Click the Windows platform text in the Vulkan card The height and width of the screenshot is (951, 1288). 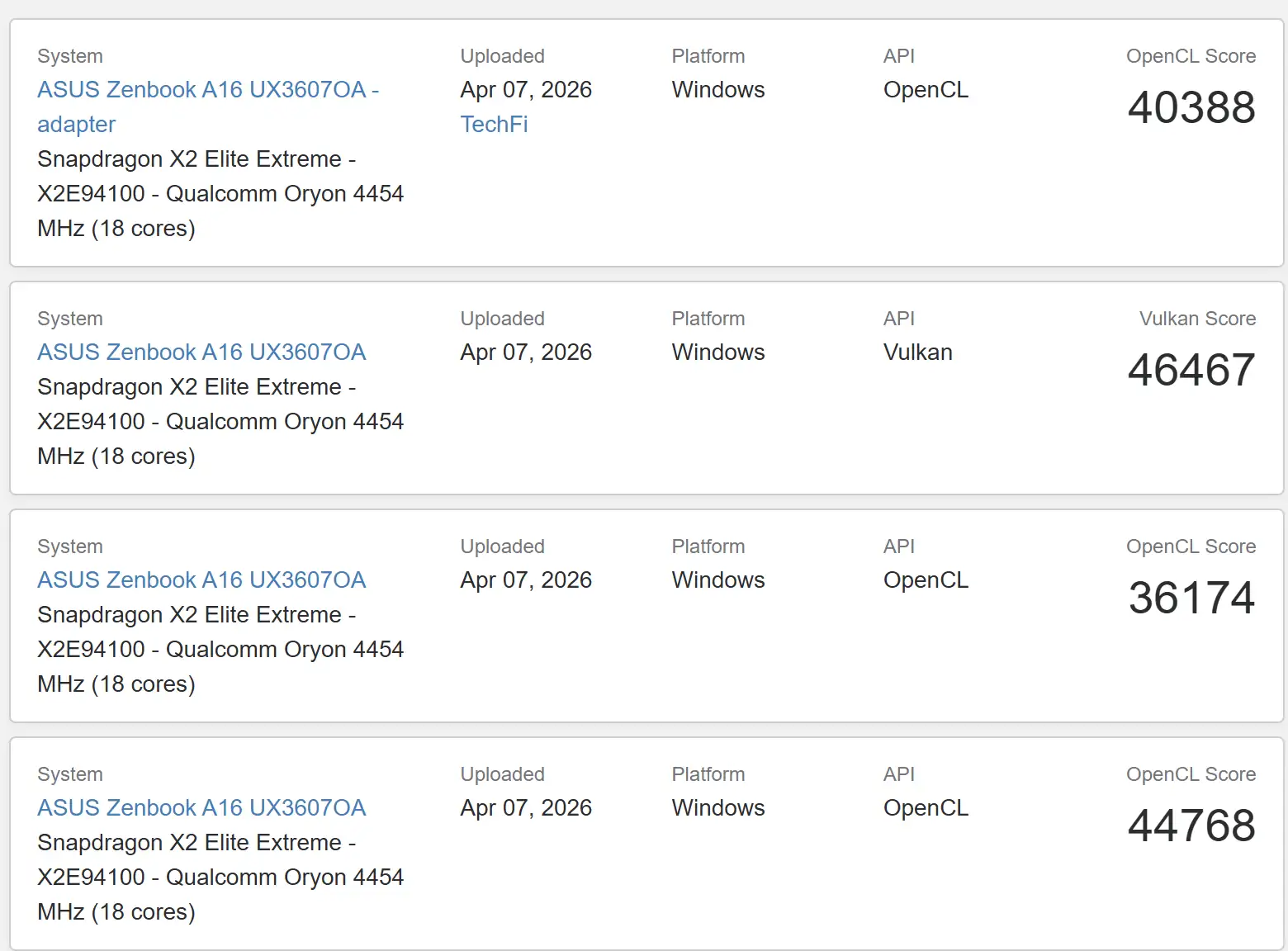[x=718, y=352]
